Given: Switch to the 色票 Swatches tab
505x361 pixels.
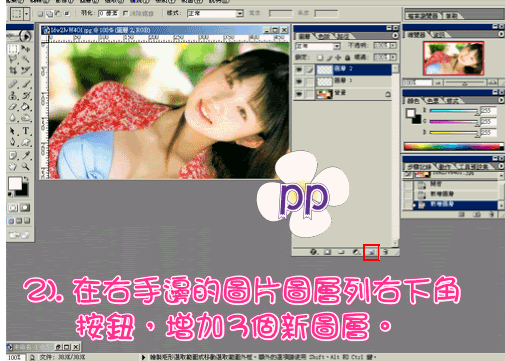Looking at the screenshot, I should pos(433,100).
